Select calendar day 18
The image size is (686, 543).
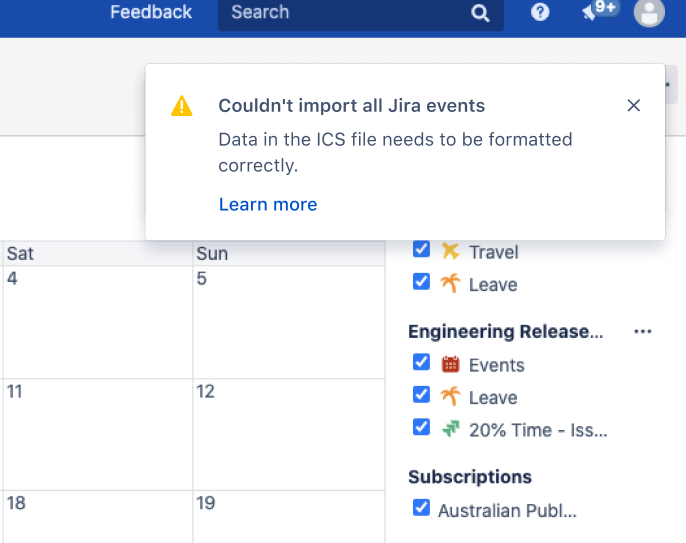coord(98,517)
